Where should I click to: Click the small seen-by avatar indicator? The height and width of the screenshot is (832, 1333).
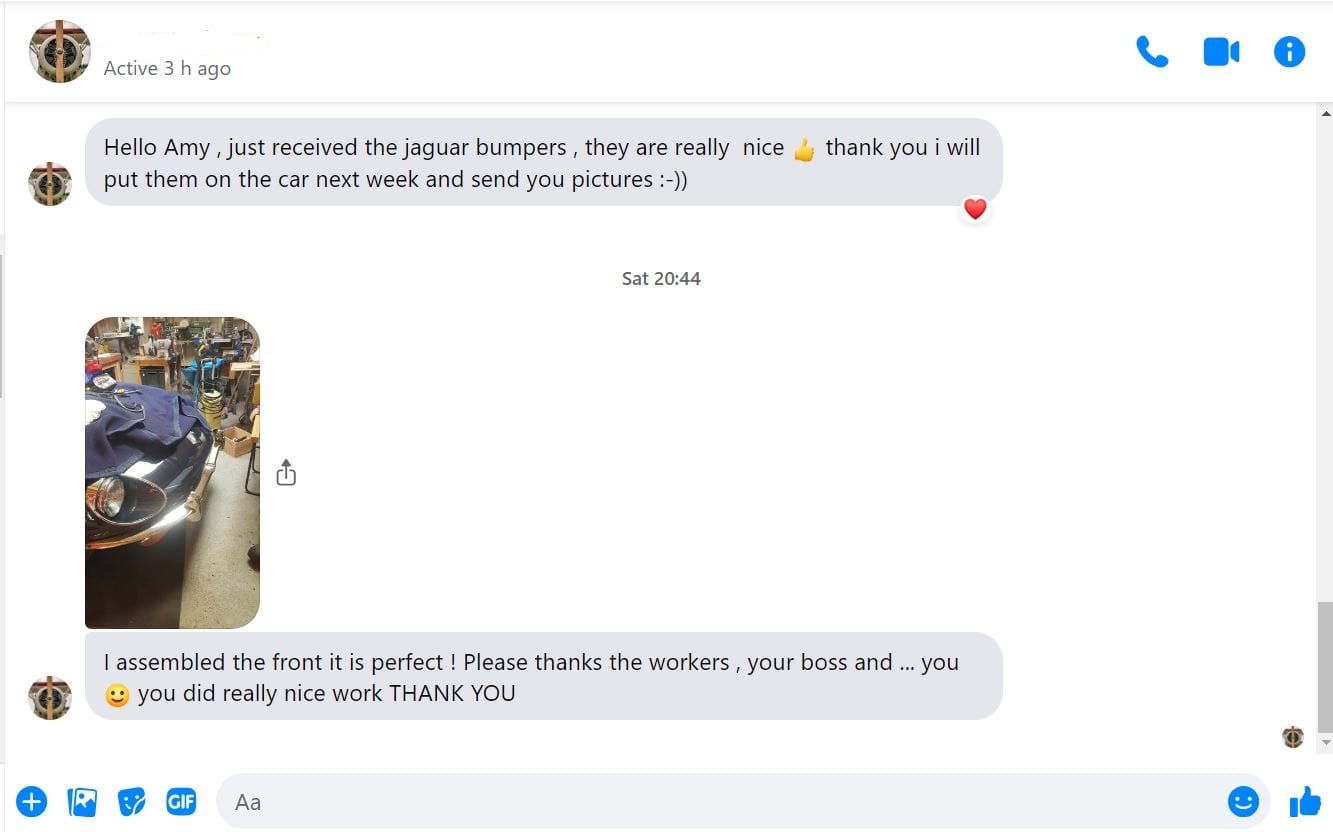pos(1293,737)
